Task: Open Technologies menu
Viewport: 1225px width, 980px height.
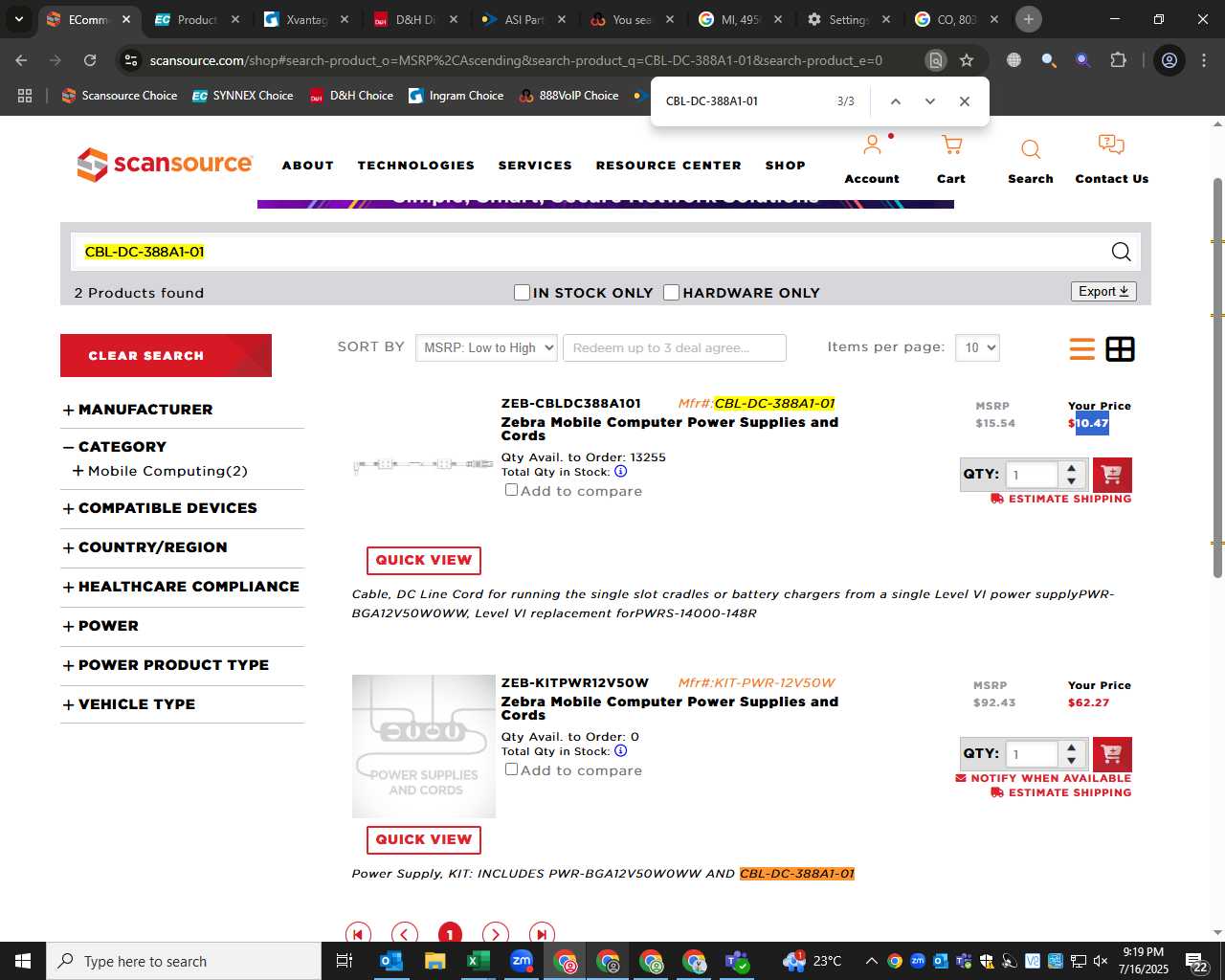Action: click(x=416, y=166)
